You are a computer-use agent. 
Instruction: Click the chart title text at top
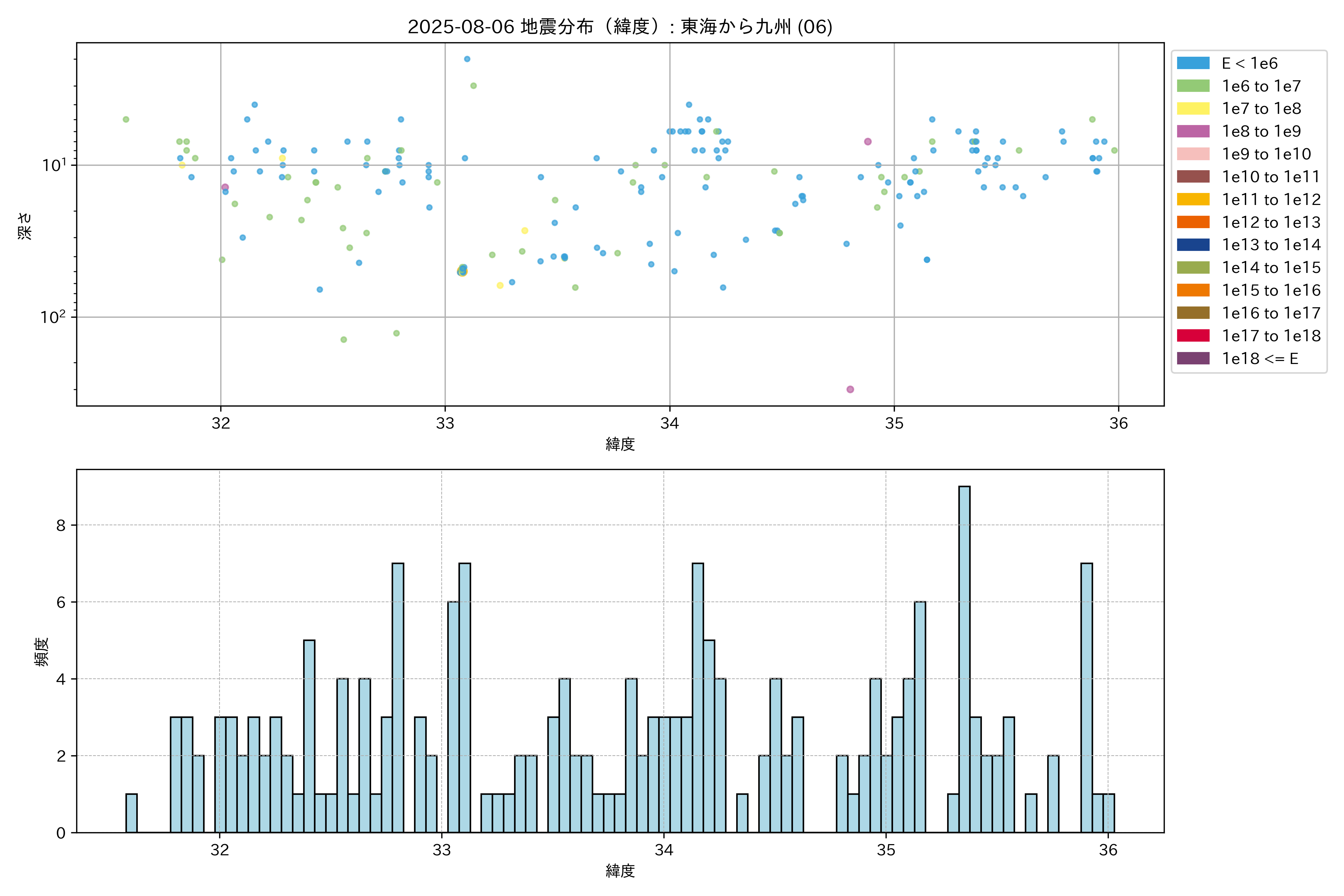619,27
